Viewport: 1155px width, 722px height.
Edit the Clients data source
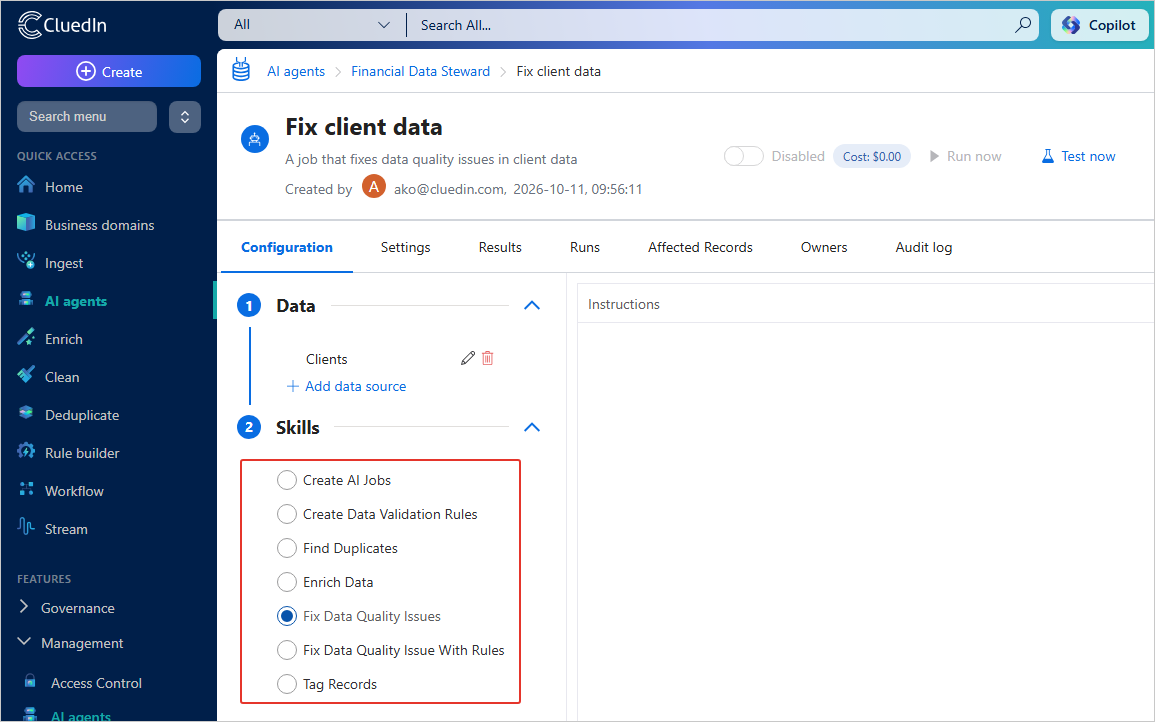tap(467, 358)
